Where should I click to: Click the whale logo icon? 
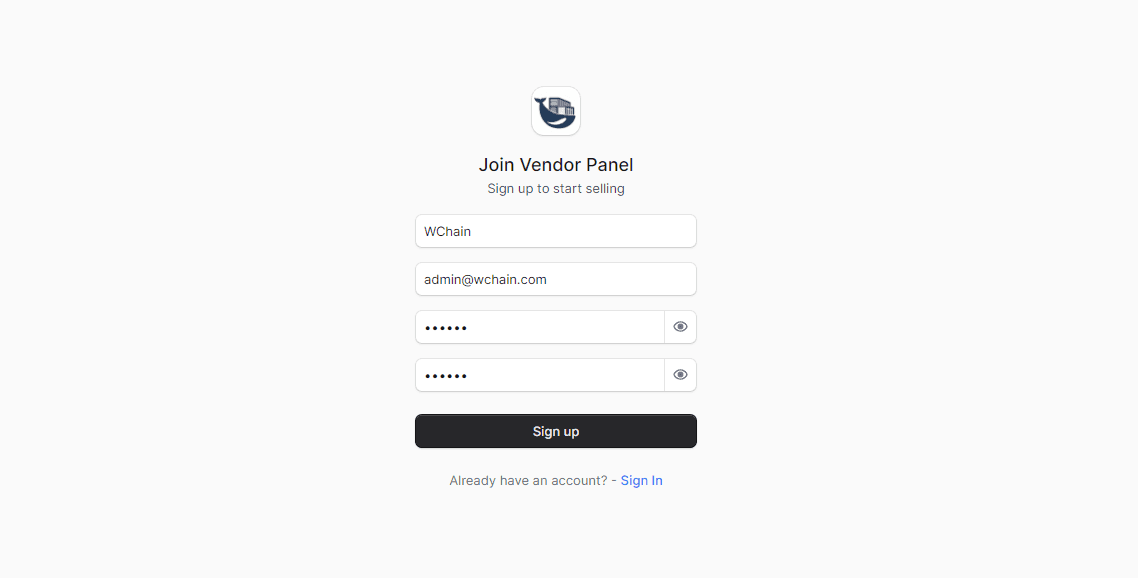pyautogui.click(x=556, y=111)
